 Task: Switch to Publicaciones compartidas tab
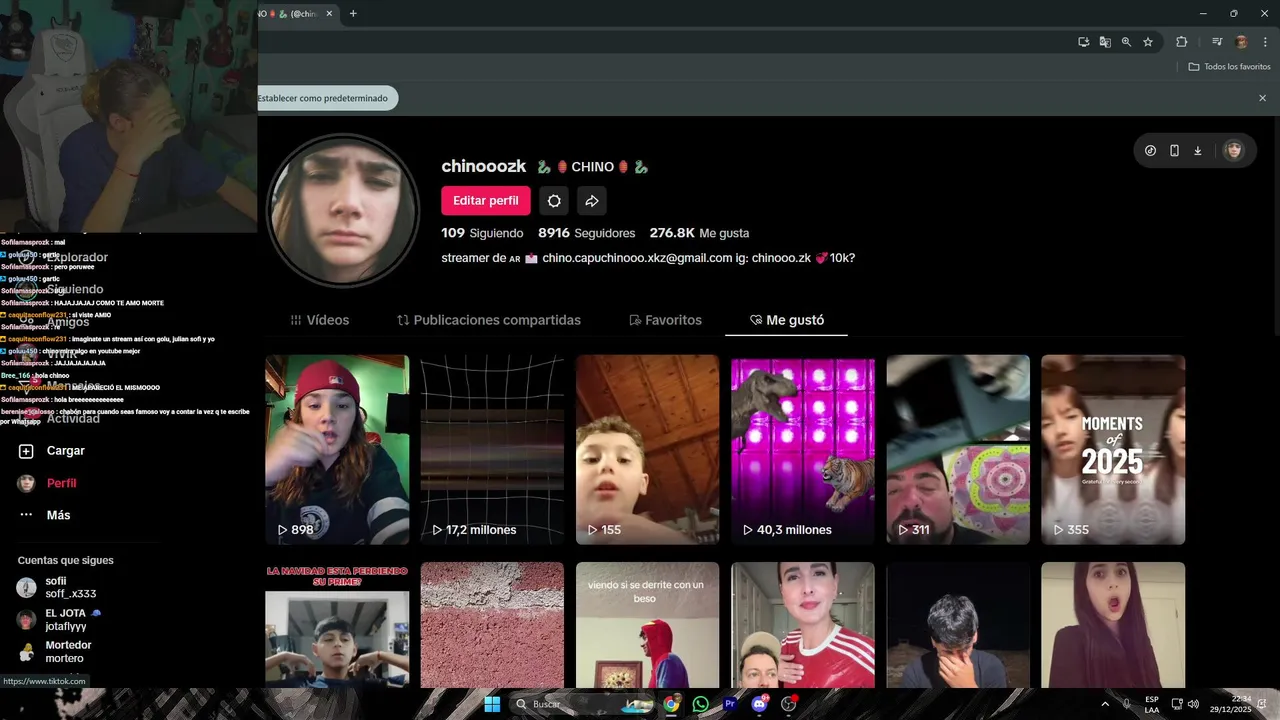coord(489,320)
